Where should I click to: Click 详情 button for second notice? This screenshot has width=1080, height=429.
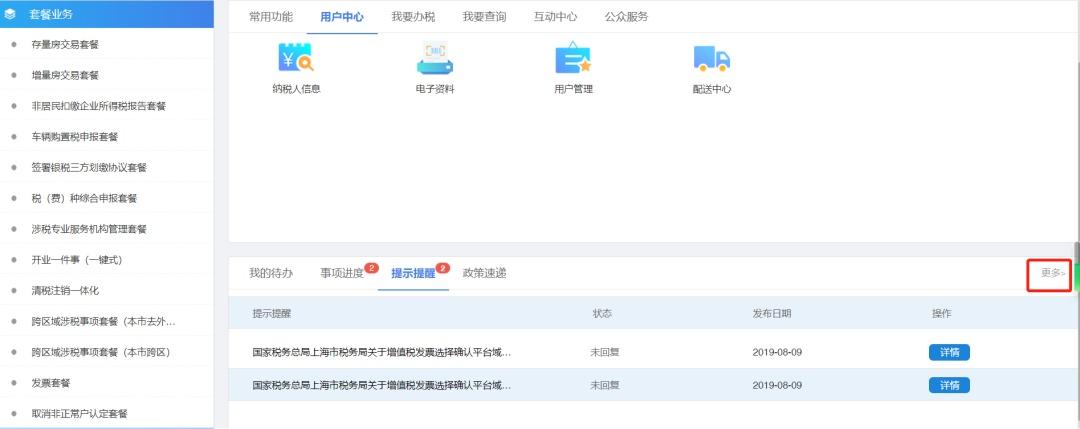[x=949, y=385]
